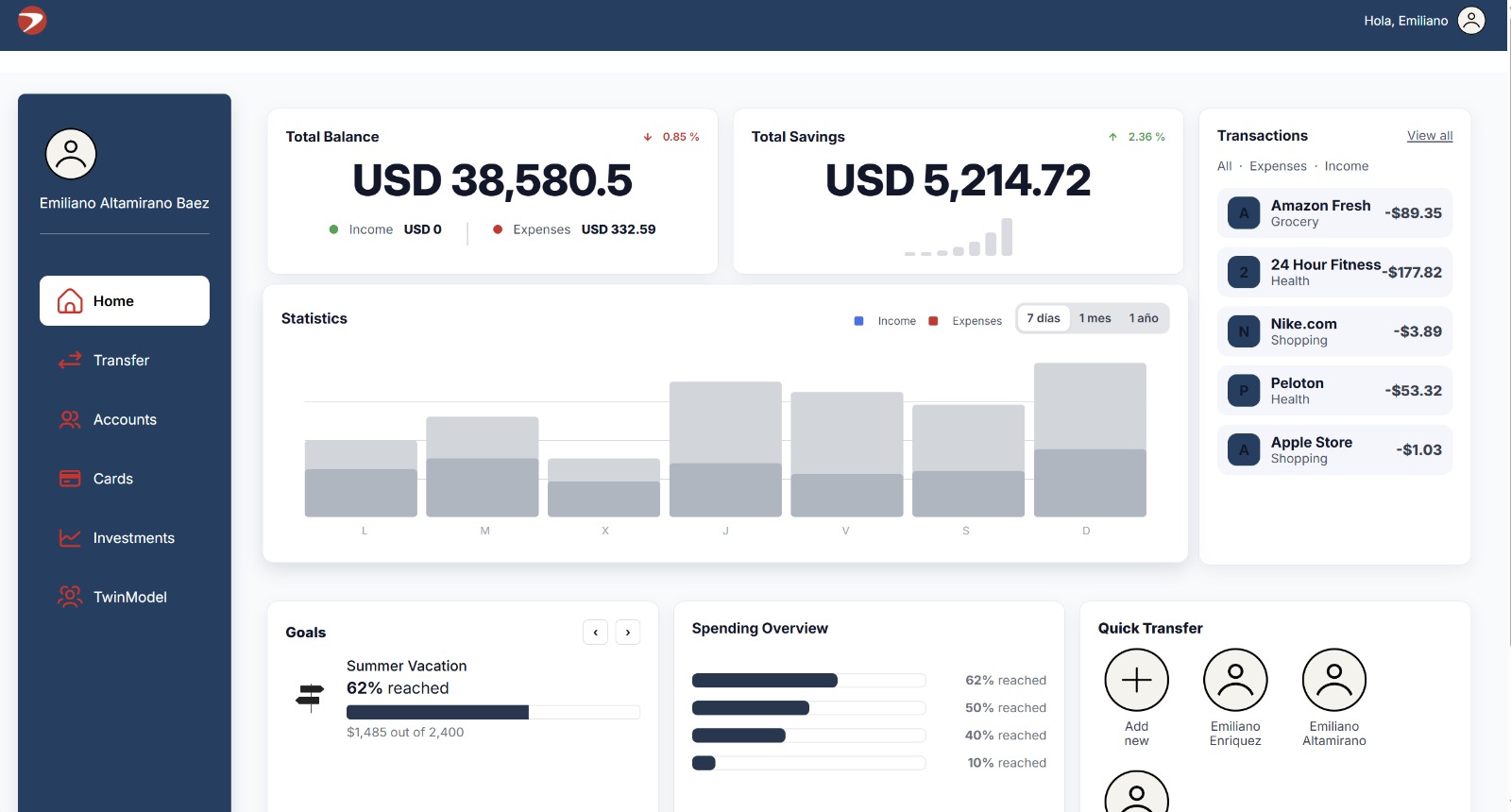Filter transactions by All
Viewport: 1511px width, 812px height.
point(1225,166)
